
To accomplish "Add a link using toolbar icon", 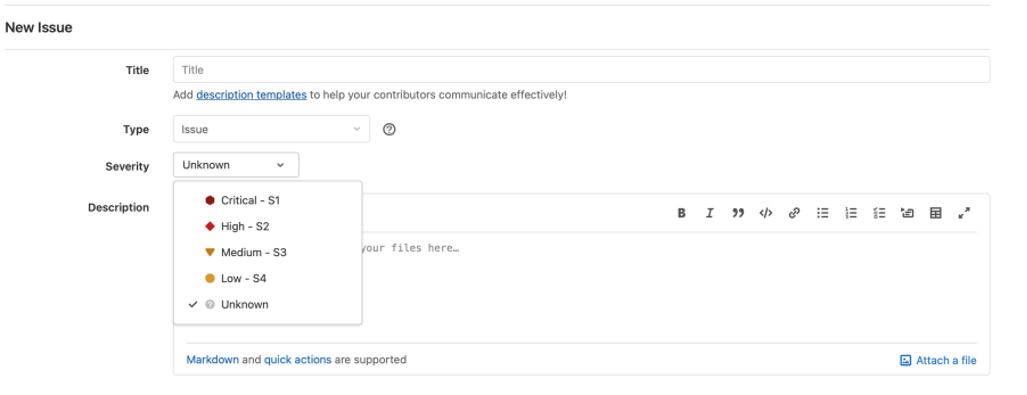I will [x=794, y=213].
